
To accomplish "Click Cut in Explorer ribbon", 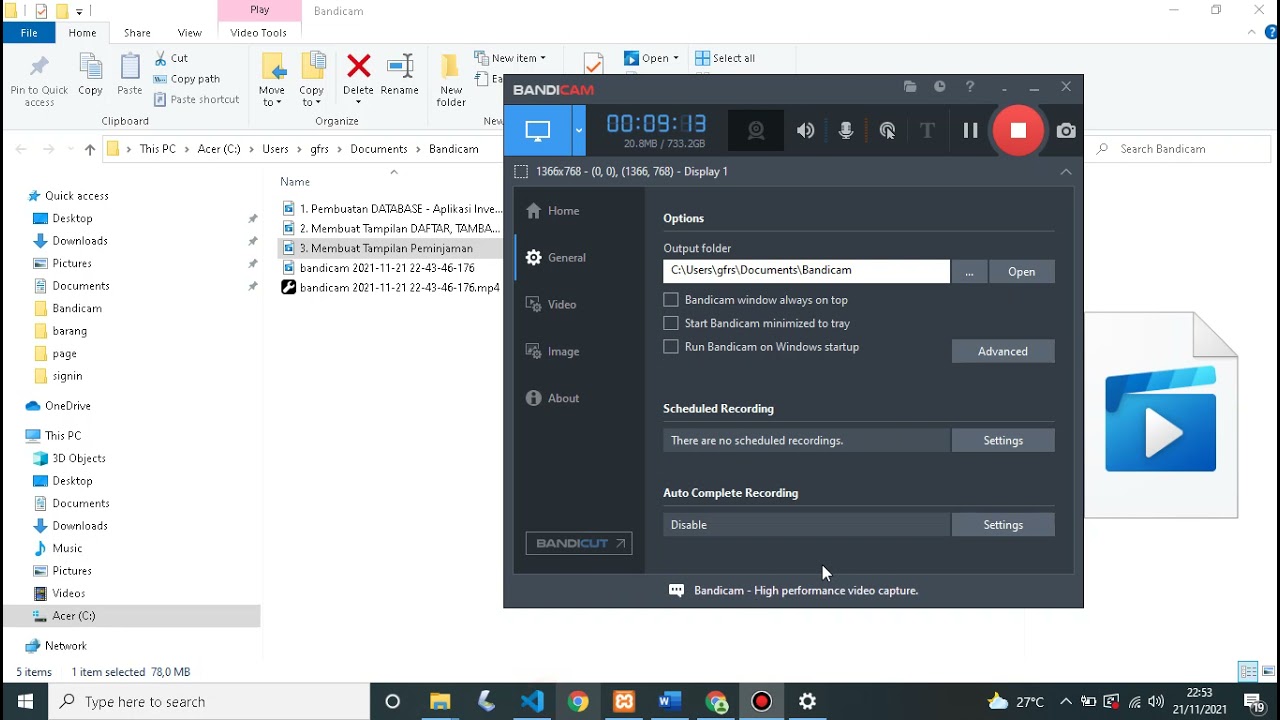I will (x=171, y=59).
